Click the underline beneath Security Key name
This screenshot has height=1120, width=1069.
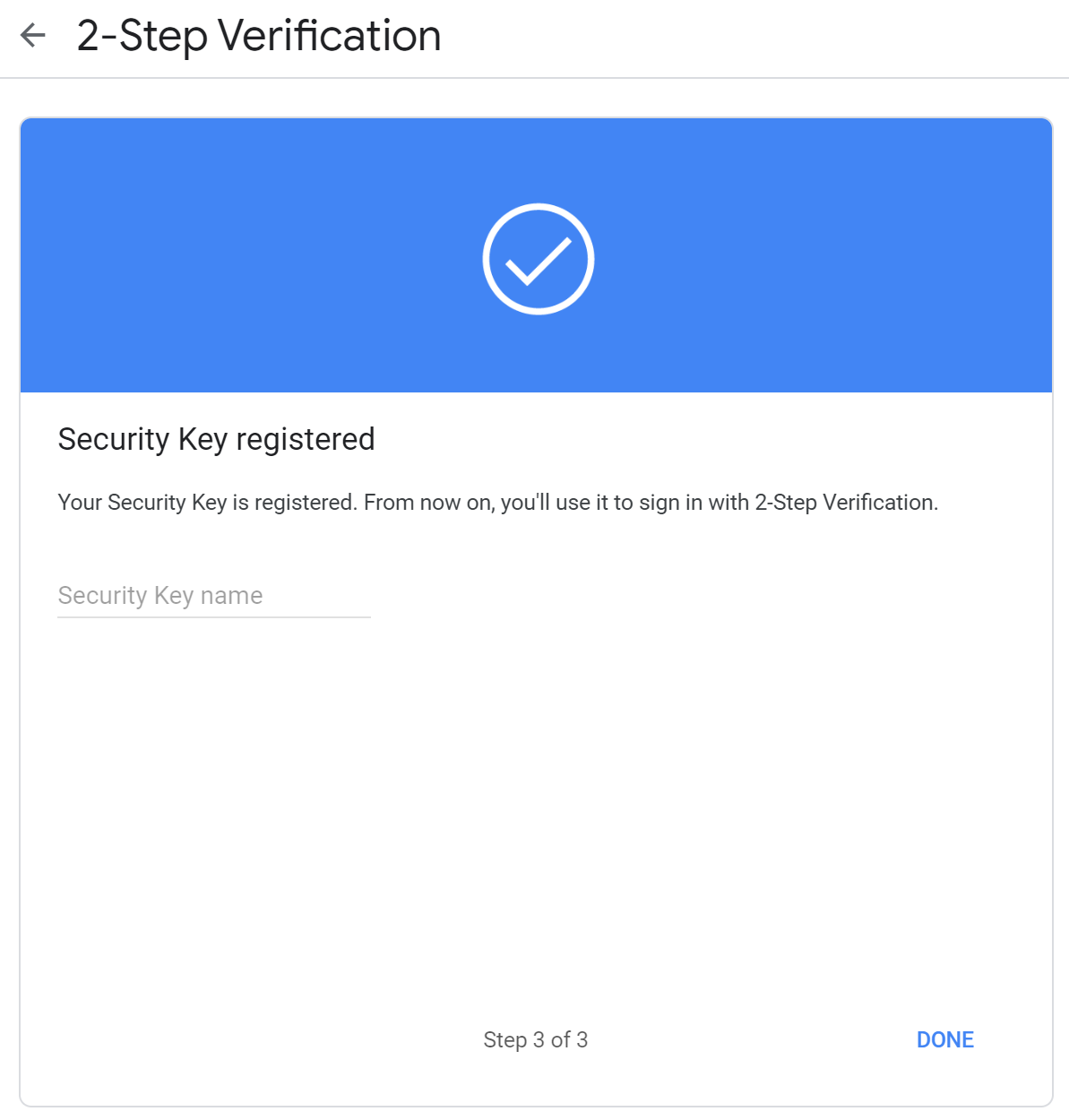click(x=213, y=616)
